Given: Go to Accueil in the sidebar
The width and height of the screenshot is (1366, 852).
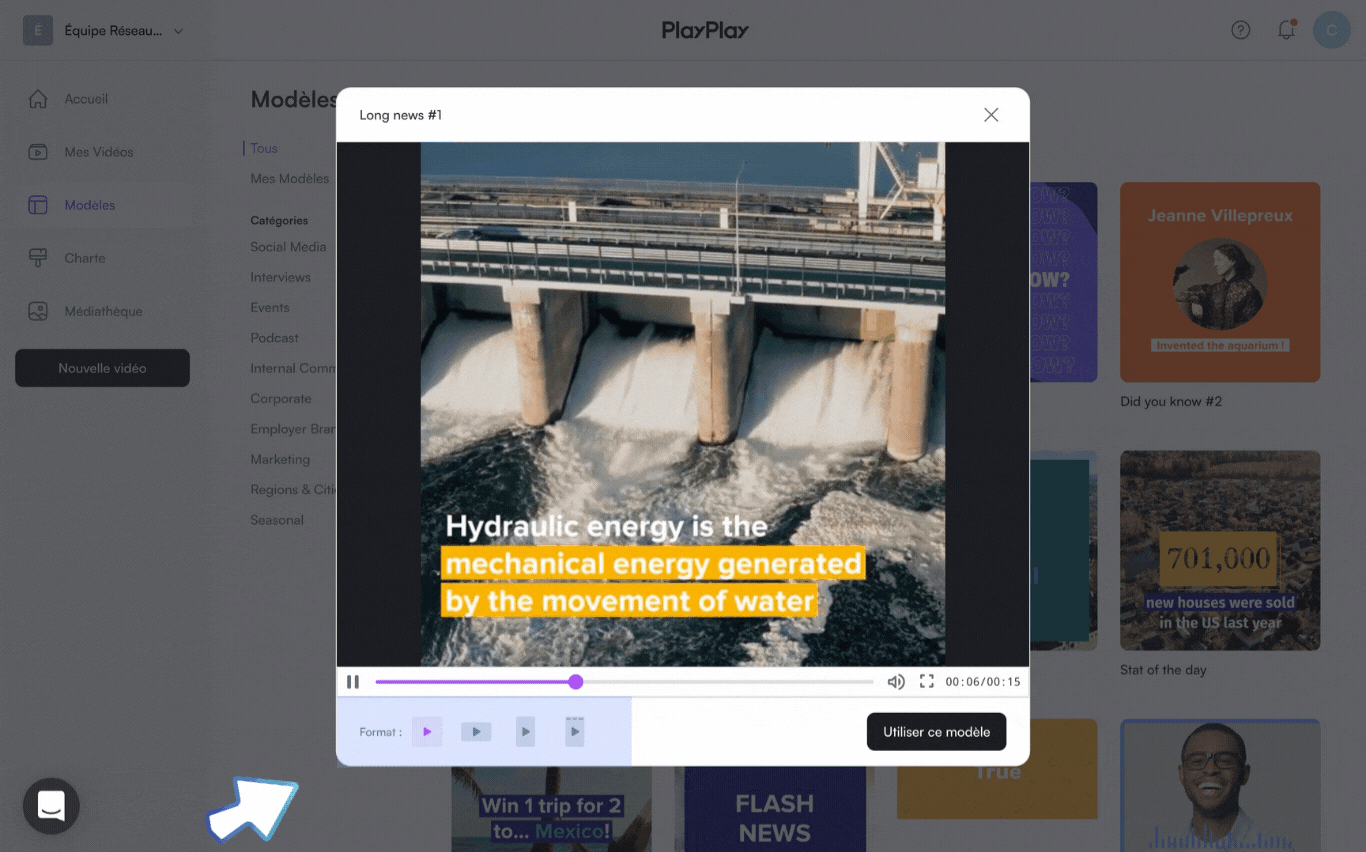Looking at the screenshot, I should pyautogui.click(x=86, y=99).
